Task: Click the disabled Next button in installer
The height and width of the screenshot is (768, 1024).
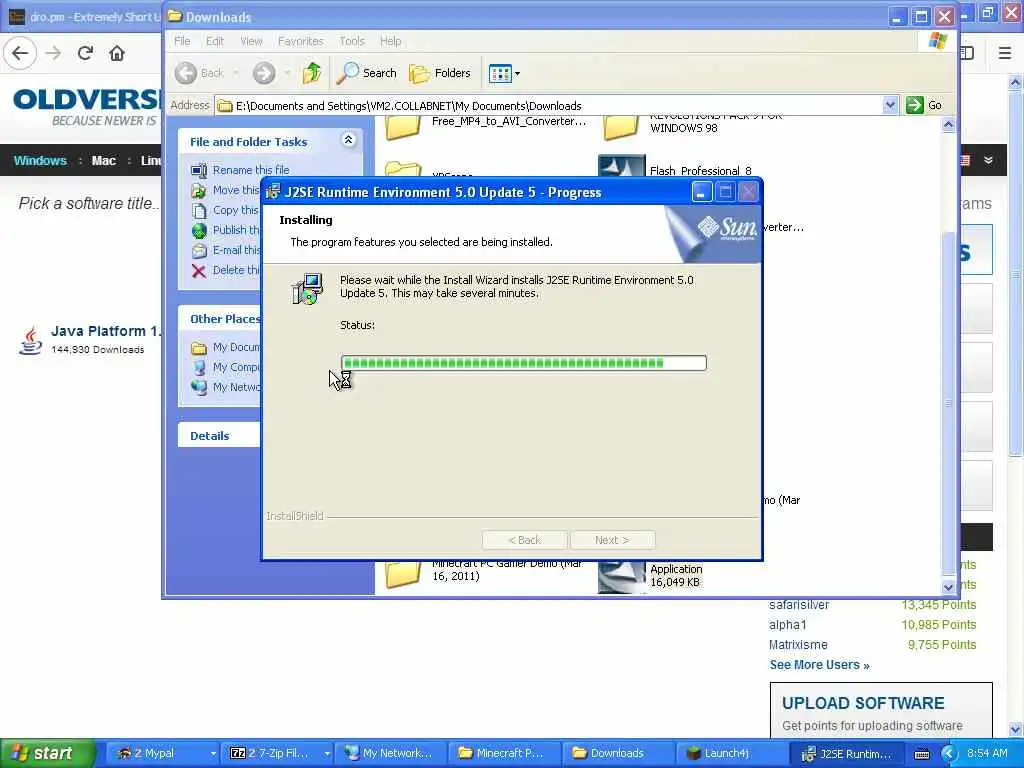Action: (x=612, y=540)
